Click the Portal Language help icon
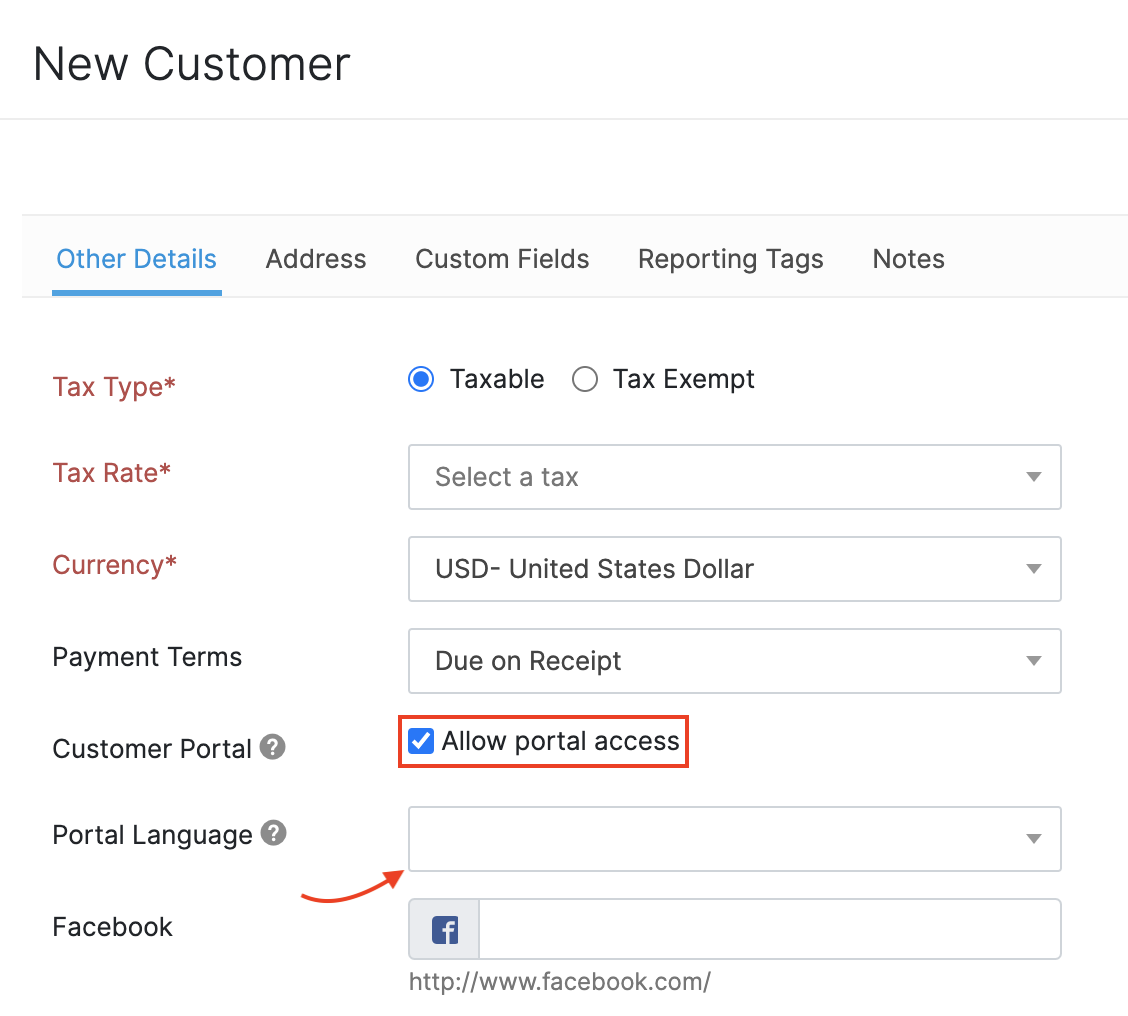This screenshot has height=1016, width=1128. coord(273,833)
